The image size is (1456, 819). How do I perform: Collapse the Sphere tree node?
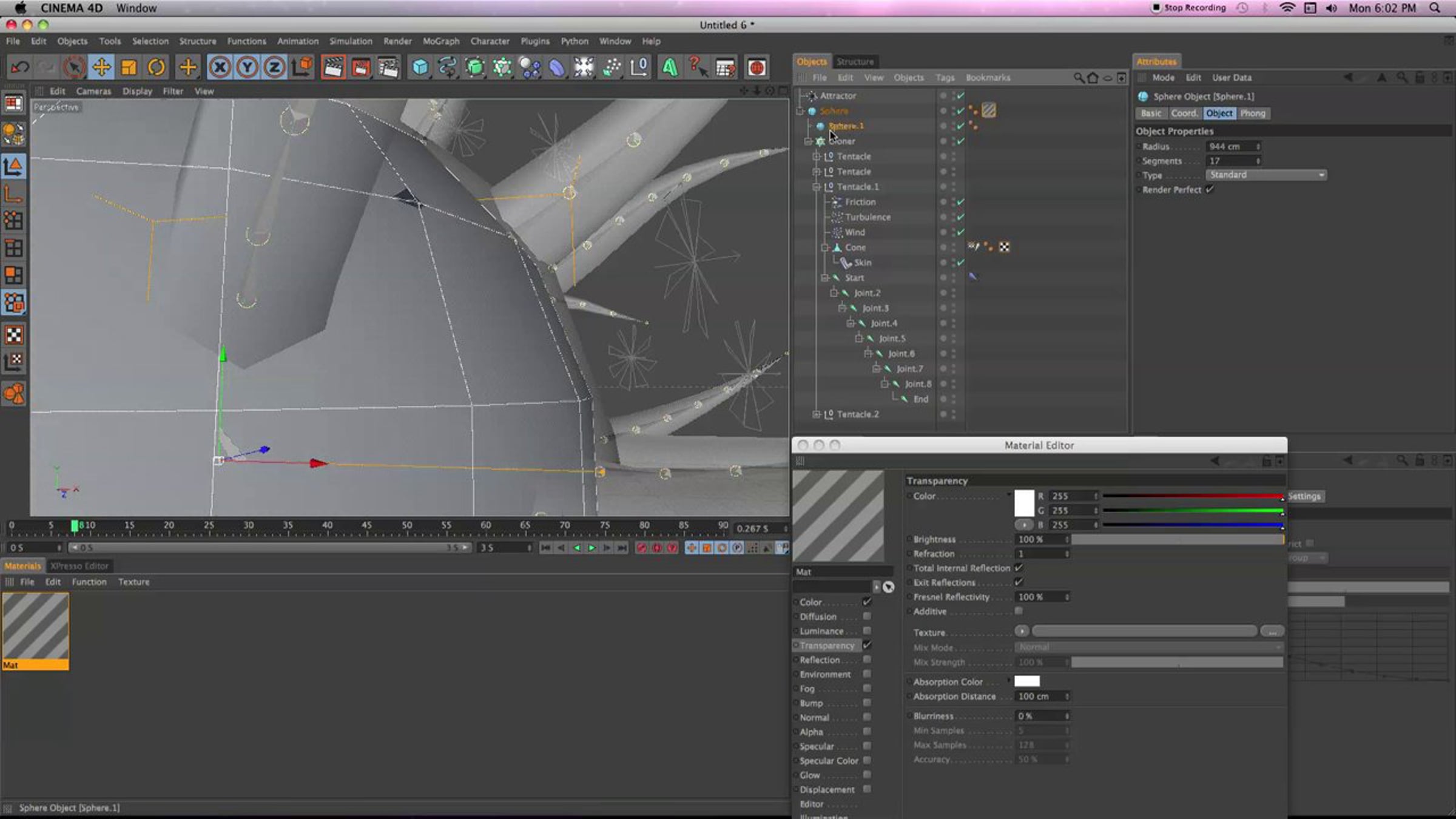pos(800,111)
